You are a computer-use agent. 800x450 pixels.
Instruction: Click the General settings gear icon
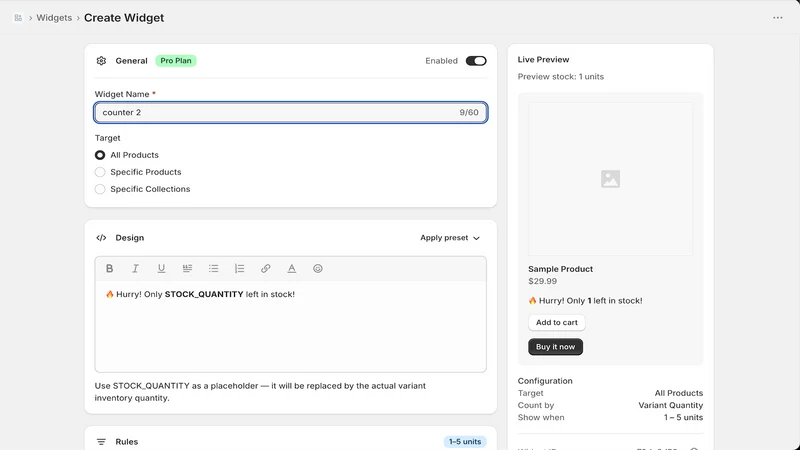pyautogui.click(x=101, y=61)
